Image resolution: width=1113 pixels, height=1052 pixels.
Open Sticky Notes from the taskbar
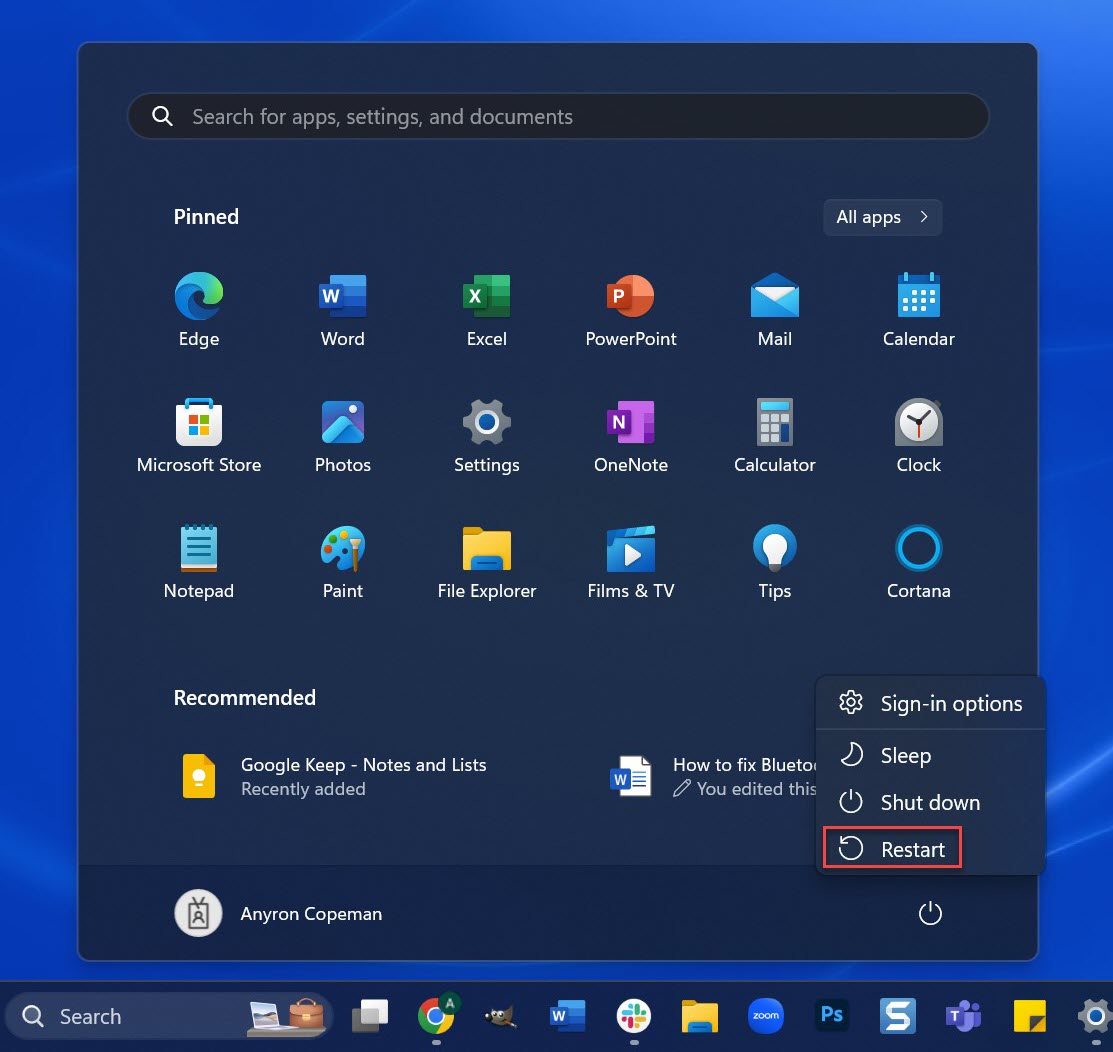click(1029, 1016)
